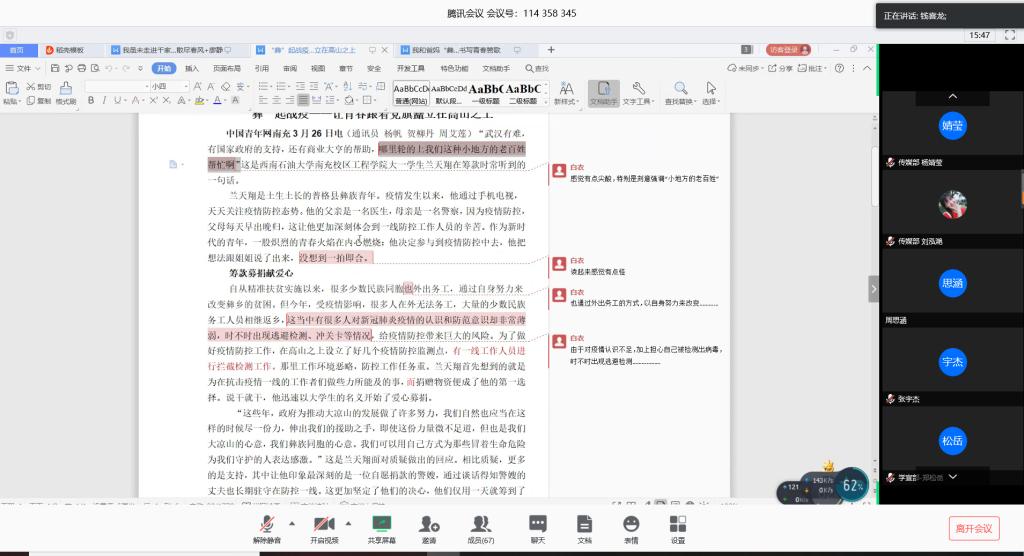The height and width of the screenshot is (556, 1024).
Task: Collapse the participant video sidebar
Action: 873,288
